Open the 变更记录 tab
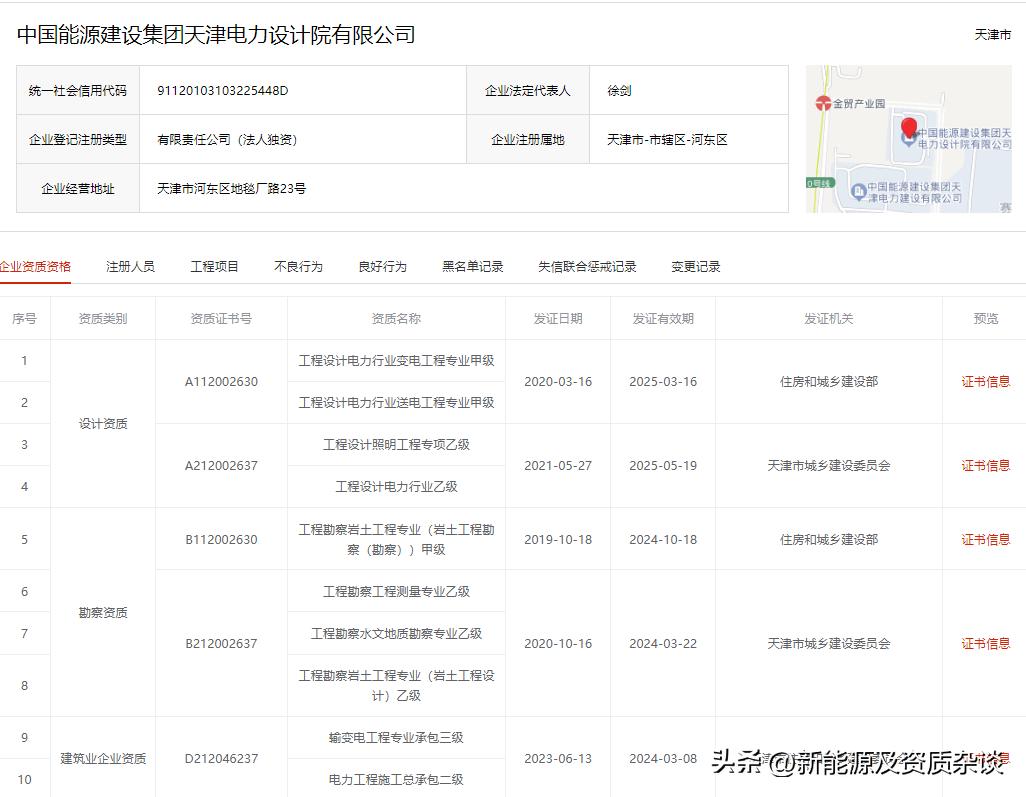 point(694,265)
